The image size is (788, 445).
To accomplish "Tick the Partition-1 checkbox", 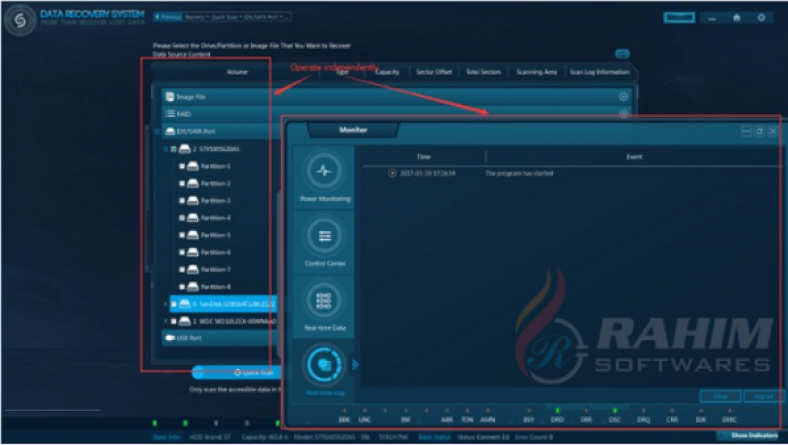I will 182,166.
